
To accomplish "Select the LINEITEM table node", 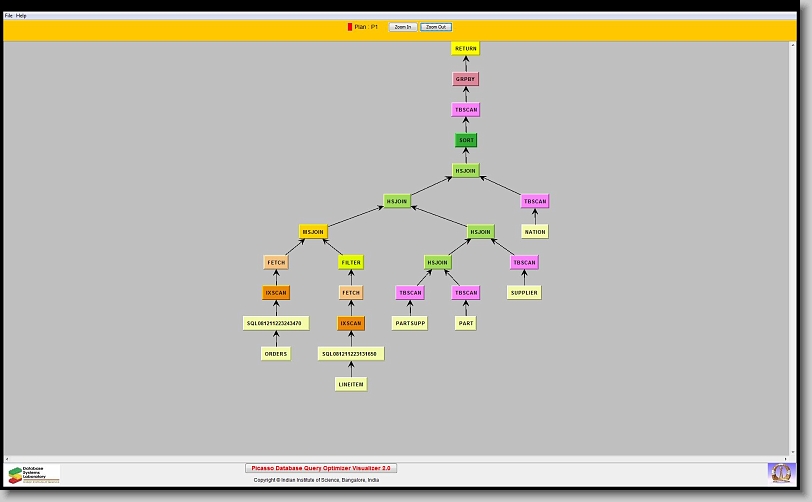I will tap(351, 384).
